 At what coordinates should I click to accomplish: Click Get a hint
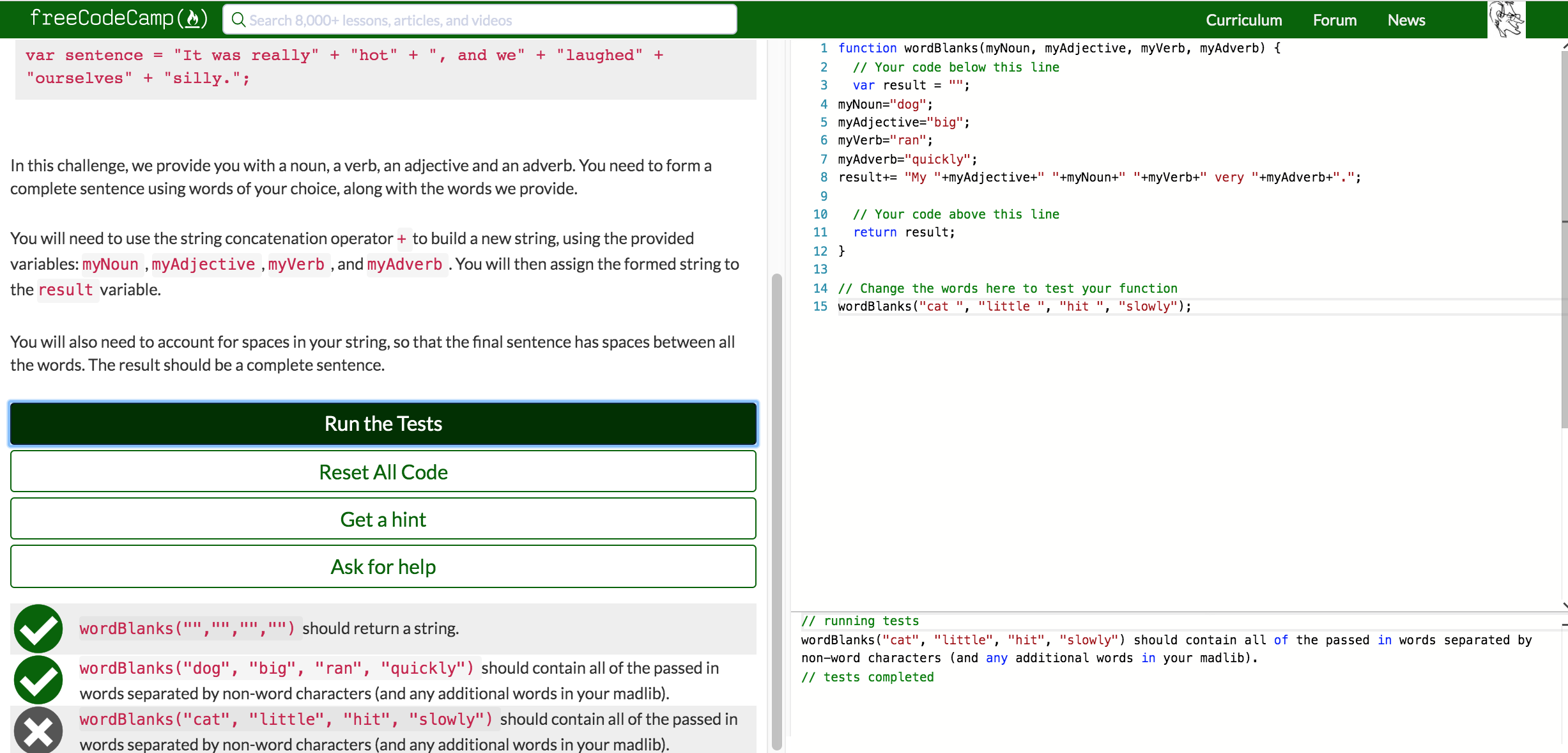[383, 519]
